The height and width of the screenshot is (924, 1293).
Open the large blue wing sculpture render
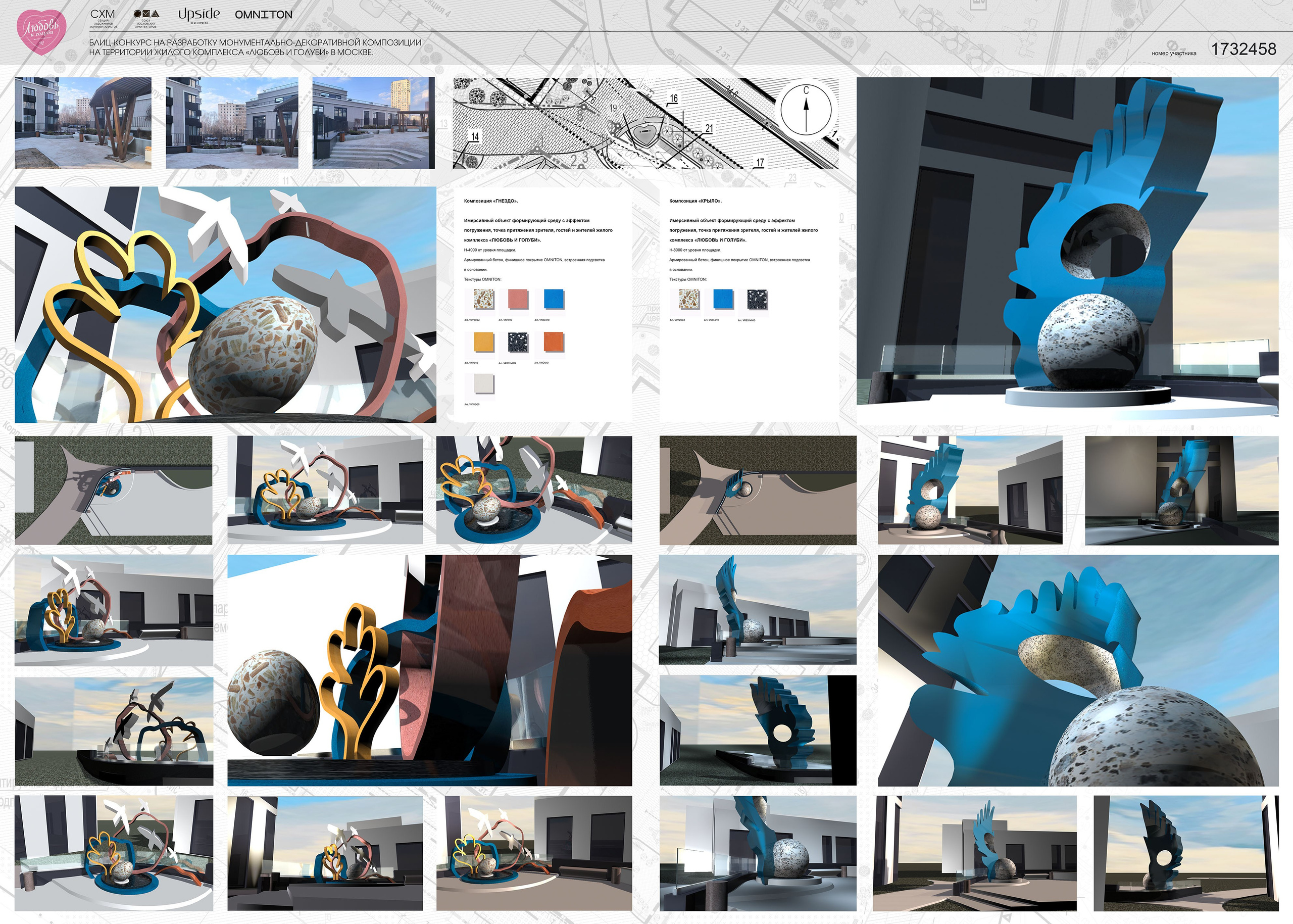[1067, 249]
